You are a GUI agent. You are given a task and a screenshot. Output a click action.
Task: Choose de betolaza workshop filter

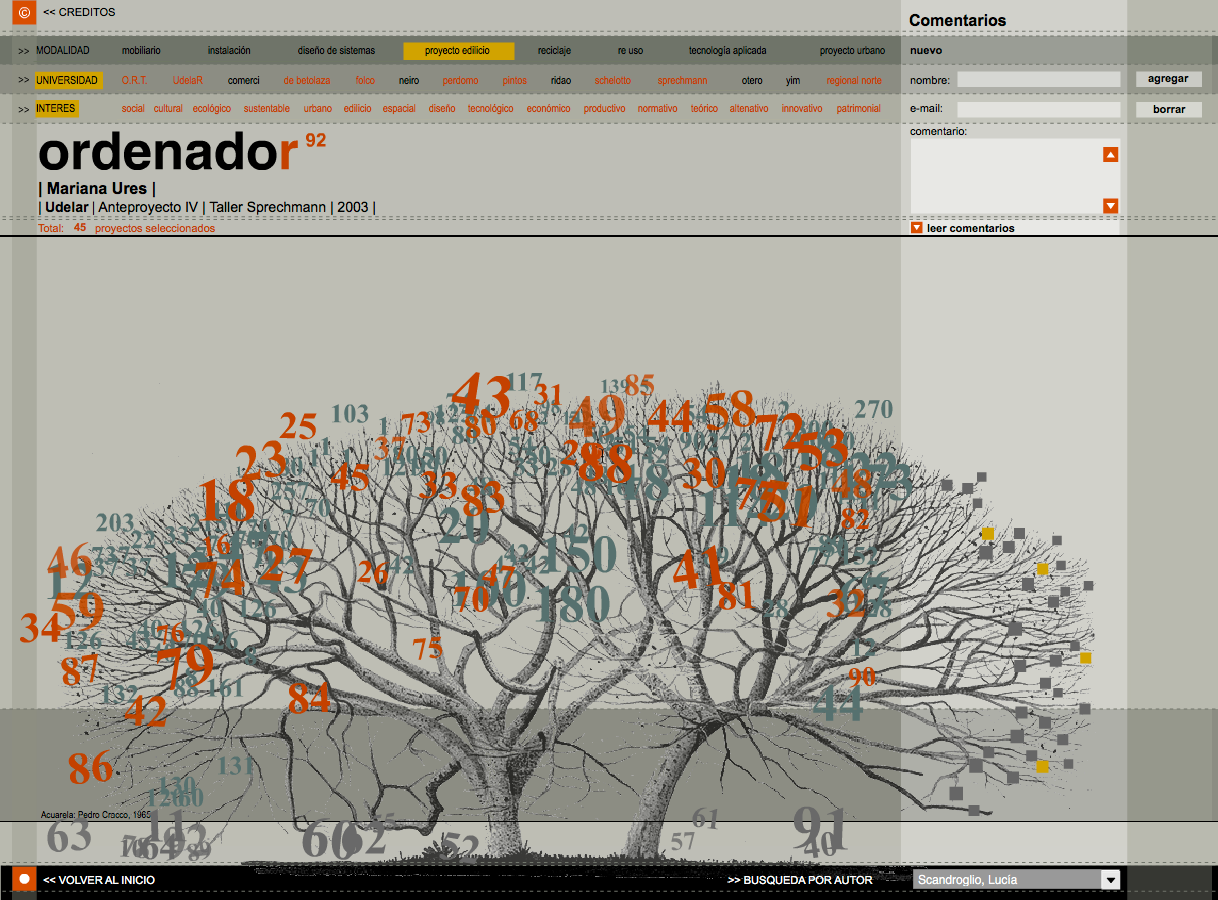pos(306,80)
